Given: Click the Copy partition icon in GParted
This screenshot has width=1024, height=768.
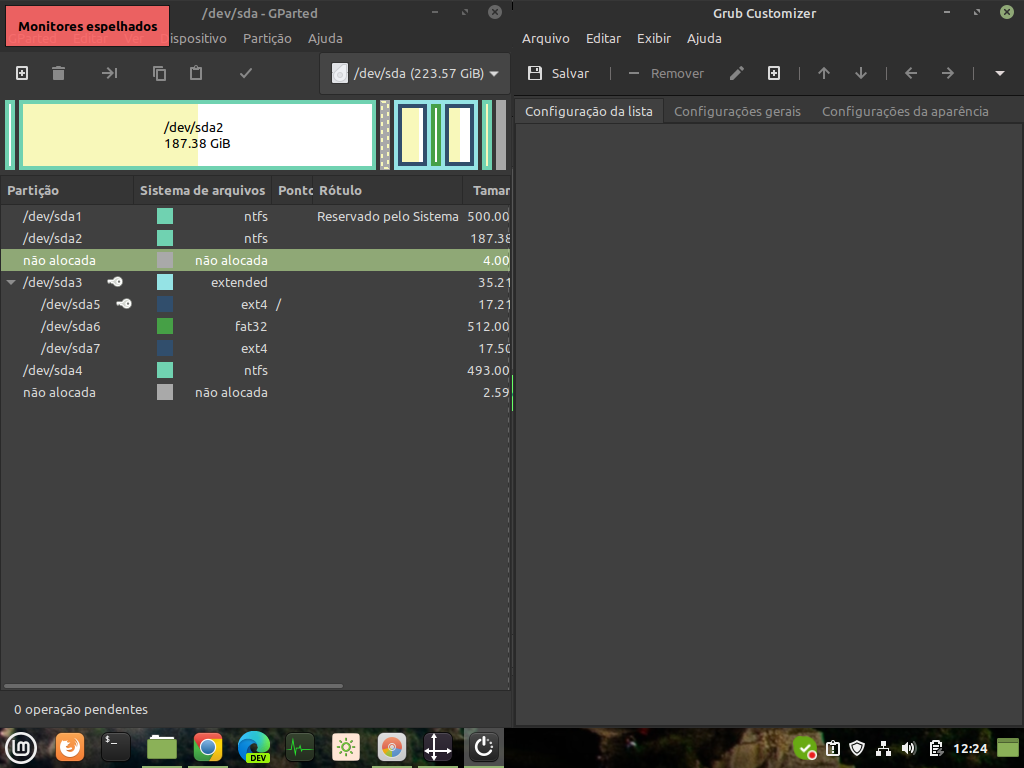Looking at the screenshot, I should (159, 73).
